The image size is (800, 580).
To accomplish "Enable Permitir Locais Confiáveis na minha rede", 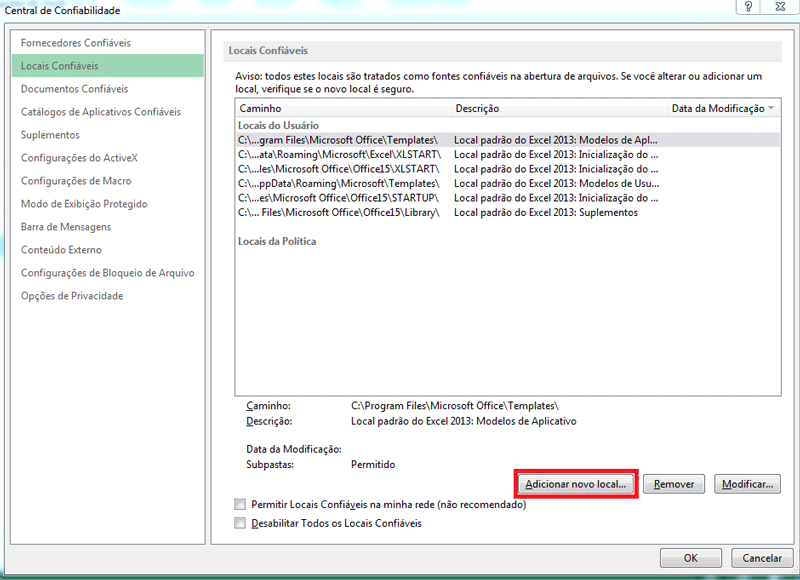I will (240, 505).
